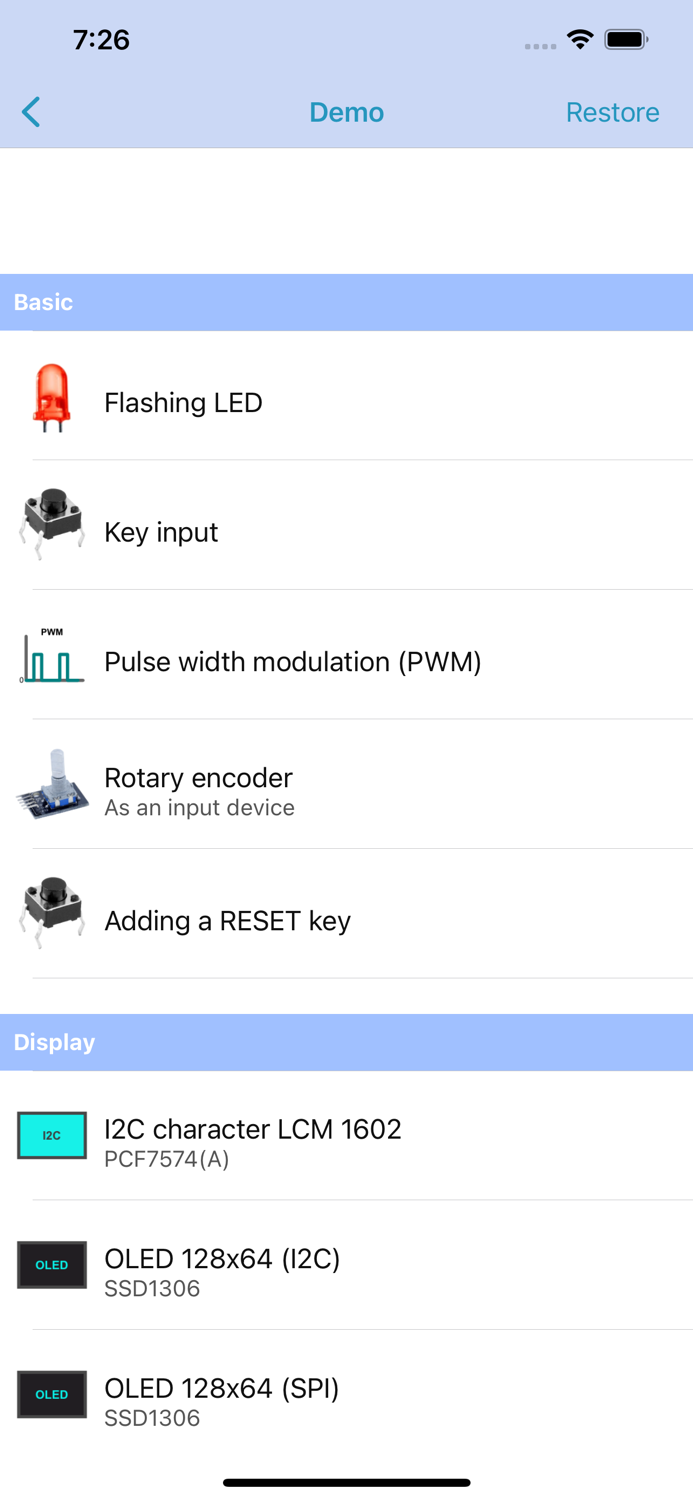Tap the Restore button
Image resolution: width=693 pixels, height=1500 pixels.
click(x=613, y=112)
